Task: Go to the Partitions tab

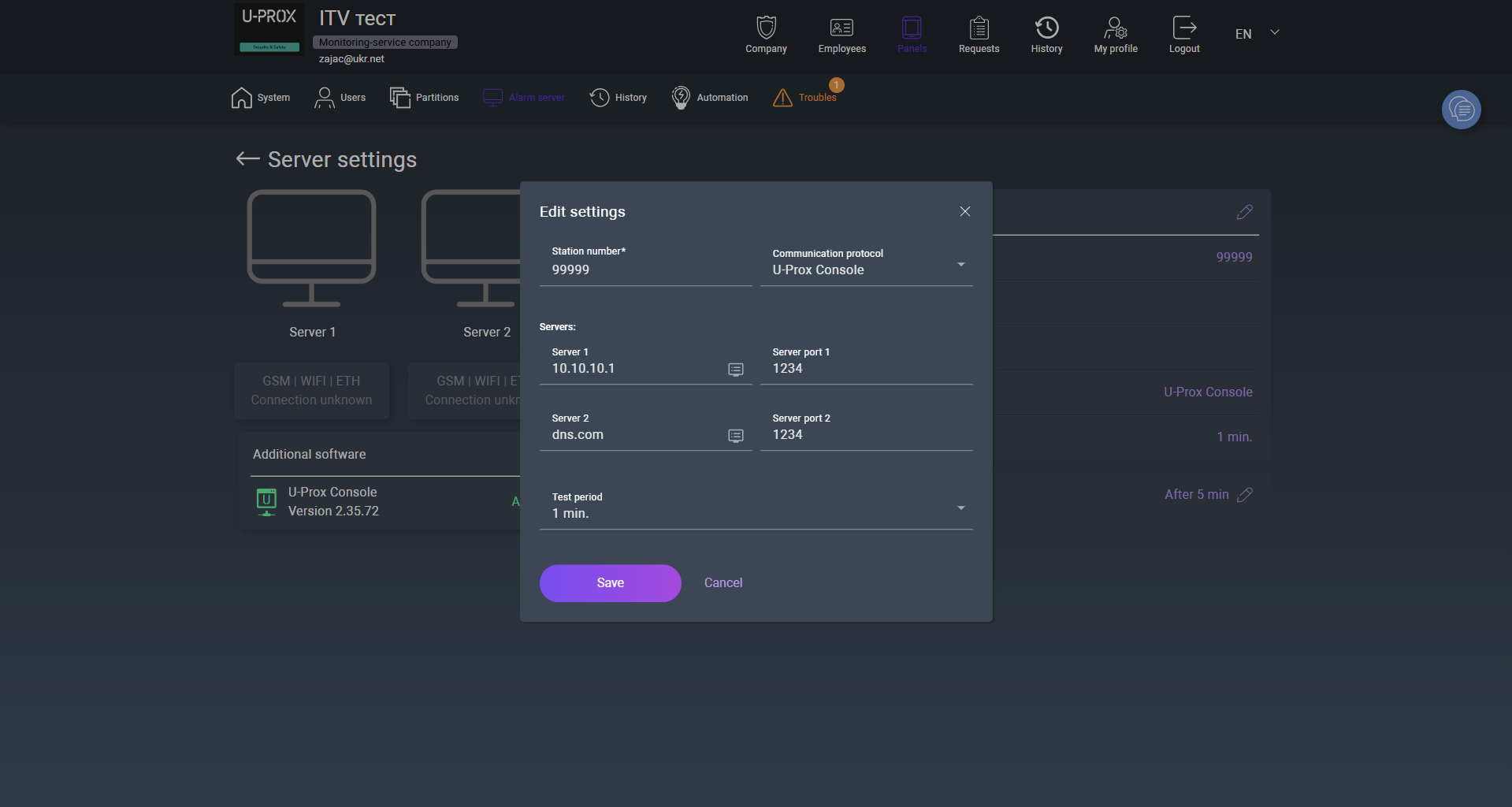Action: 425,98
